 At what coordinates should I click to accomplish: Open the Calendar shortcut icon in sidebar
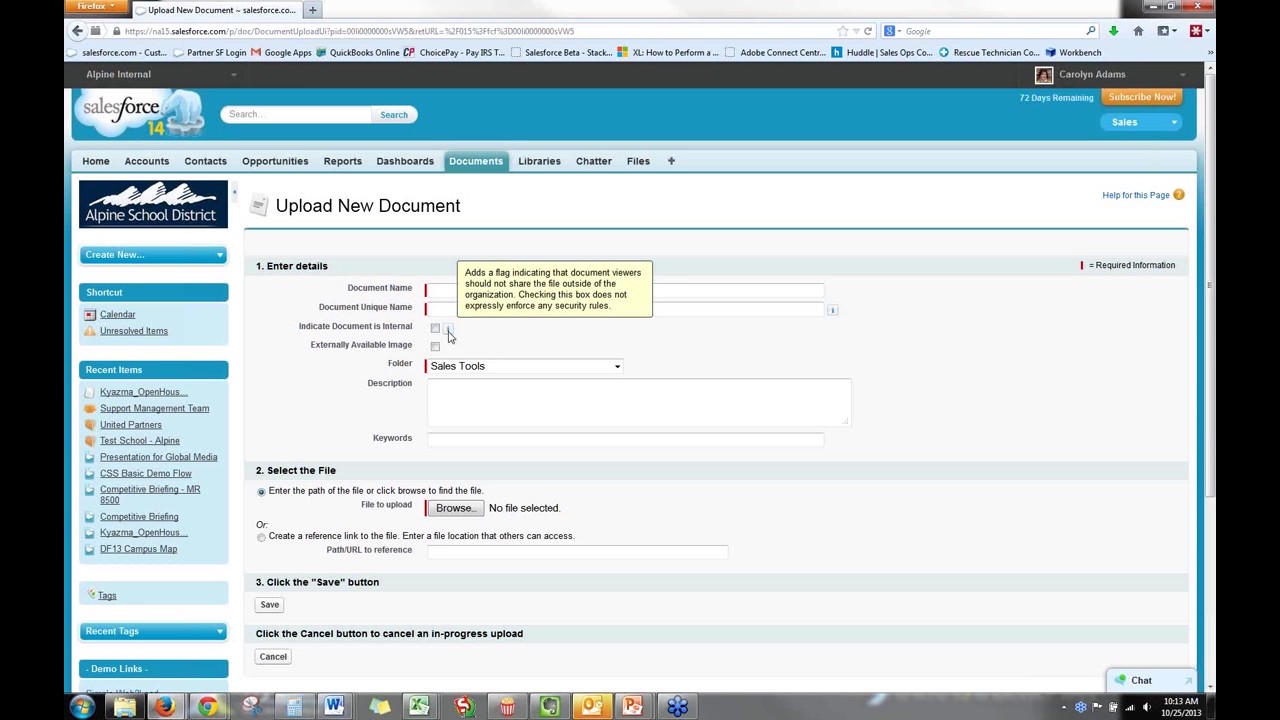(90, 315)
